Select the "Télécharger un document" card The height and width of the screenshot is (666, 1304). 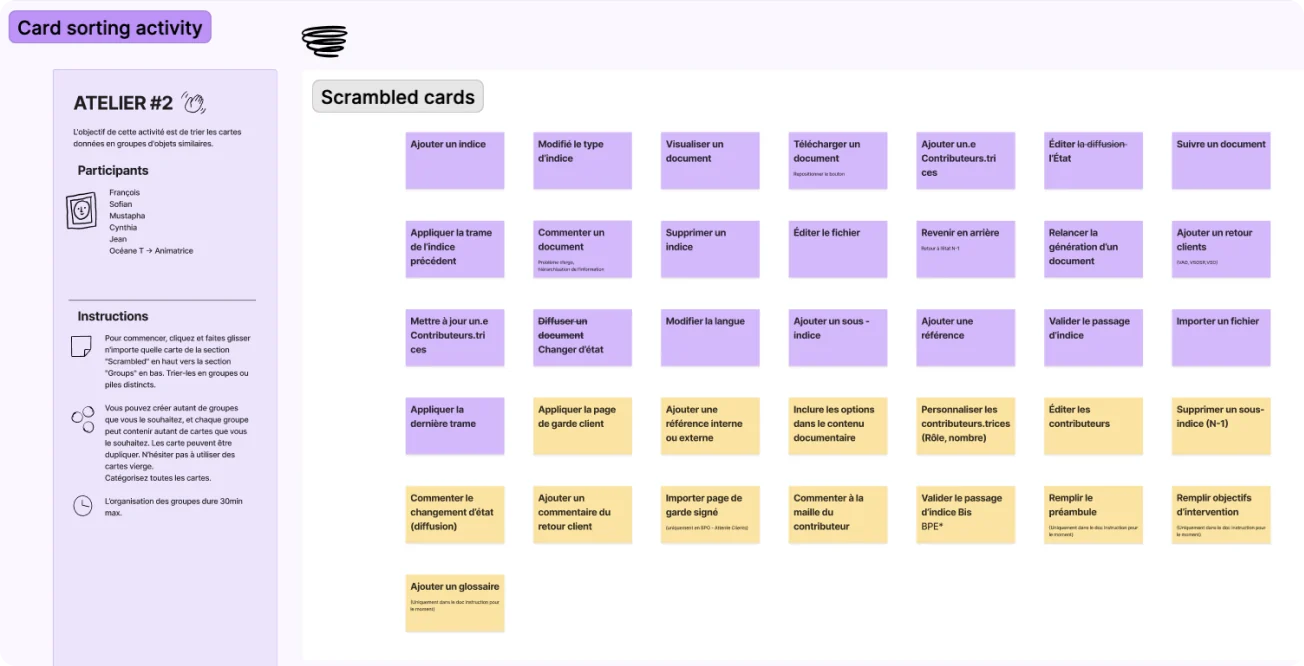838,161
